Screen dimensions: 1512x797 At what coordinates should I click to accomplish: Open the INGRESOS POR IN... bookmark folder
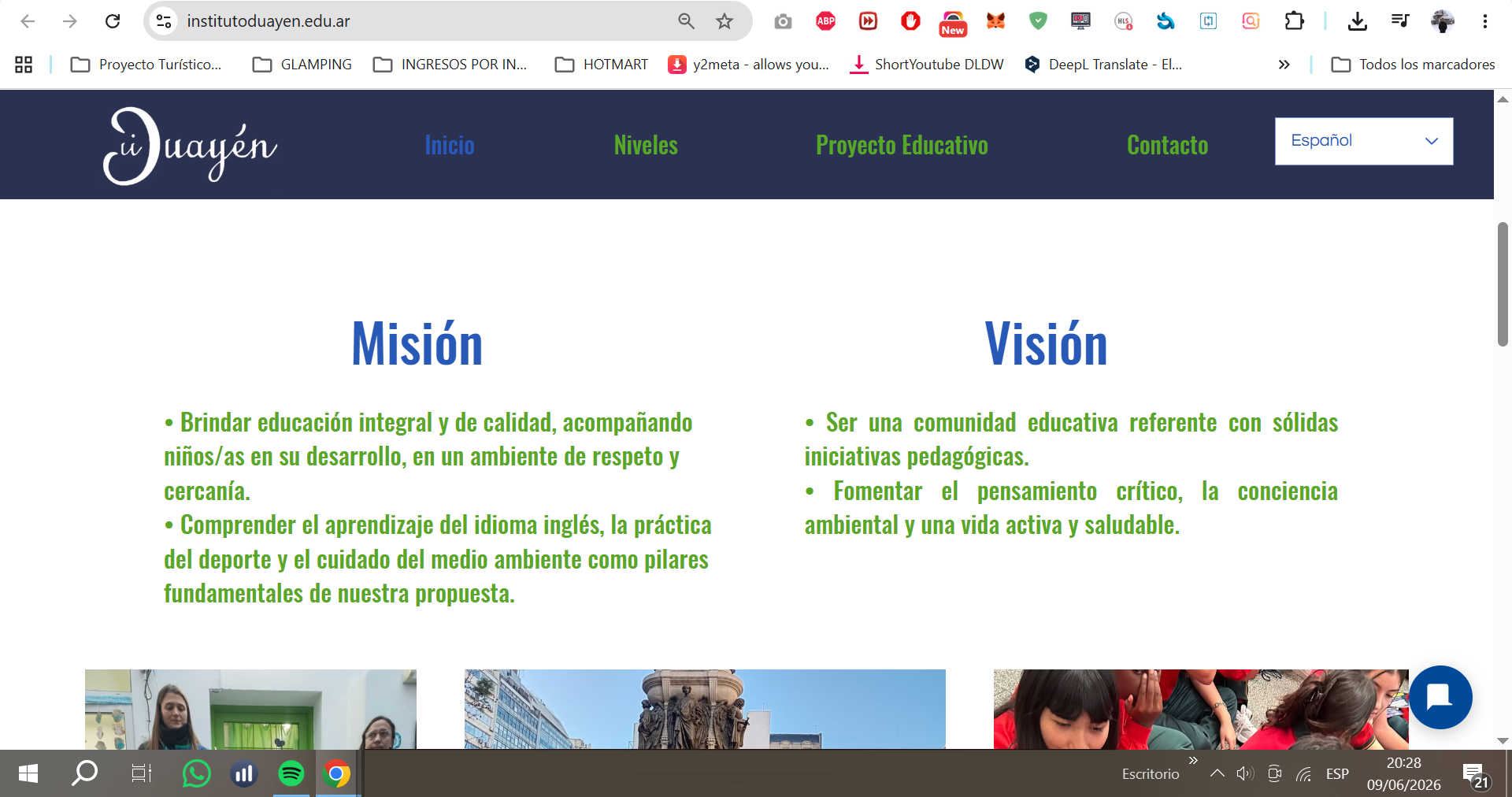pyautogui.click(x=450, y=65)
